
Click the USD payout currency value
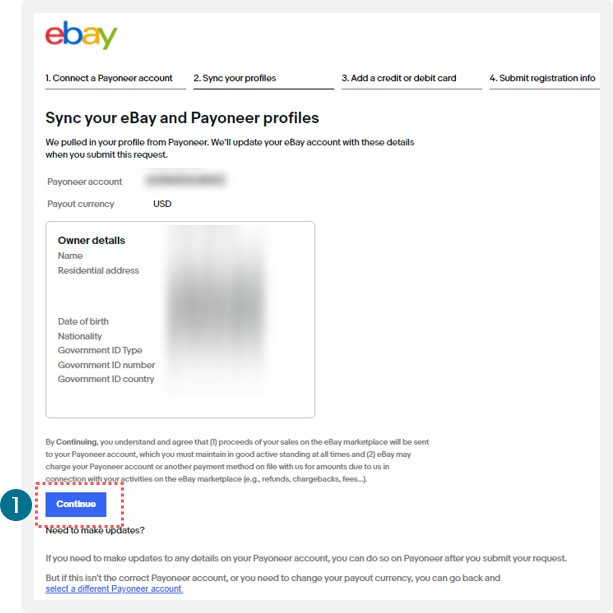[162, 204]
